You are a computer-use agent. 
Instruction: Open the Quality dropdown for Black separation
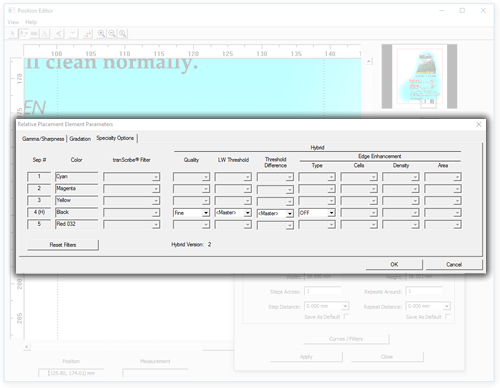coord(191,213)
